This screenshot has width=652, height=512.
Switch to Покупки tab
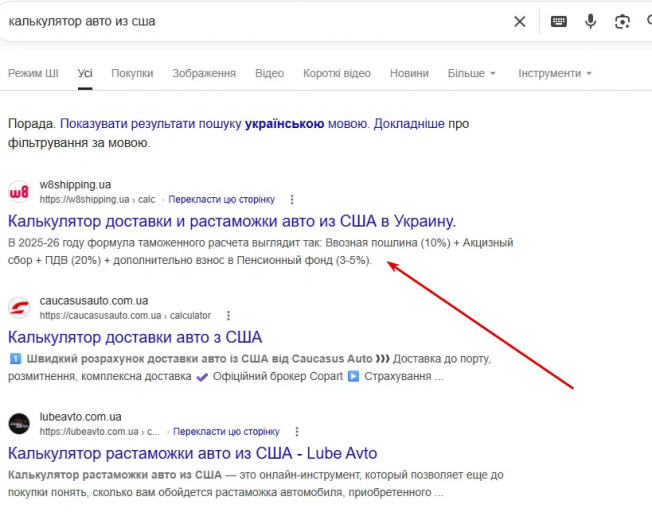(x=132, y=73)
